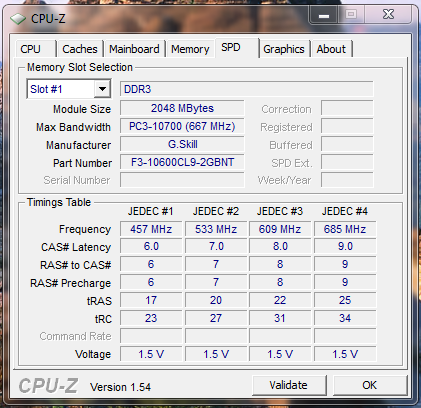
Task: Click the 457 MHz frequency cell
Action: (x=151, y=229)
